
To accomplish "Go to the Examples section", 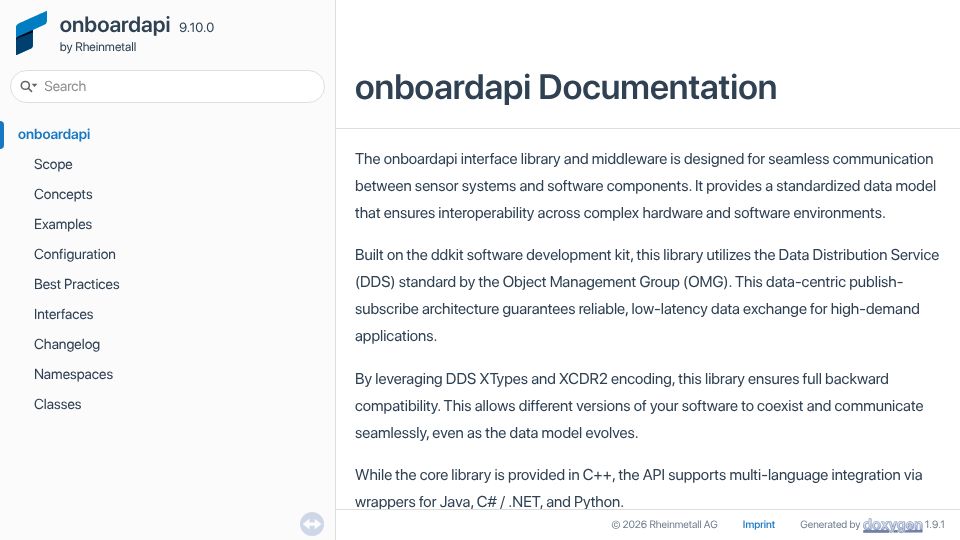I will point(63,224).
